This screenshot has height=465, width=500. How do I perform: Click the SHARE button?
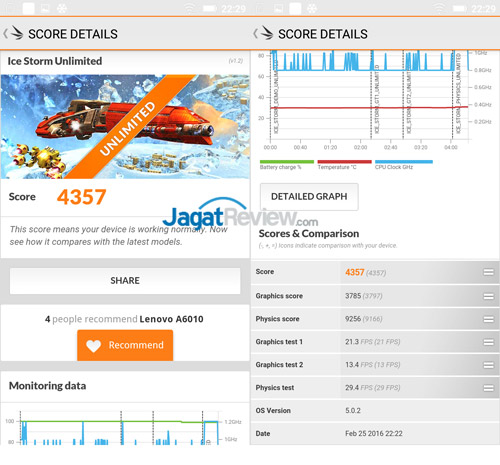(125, 281)
